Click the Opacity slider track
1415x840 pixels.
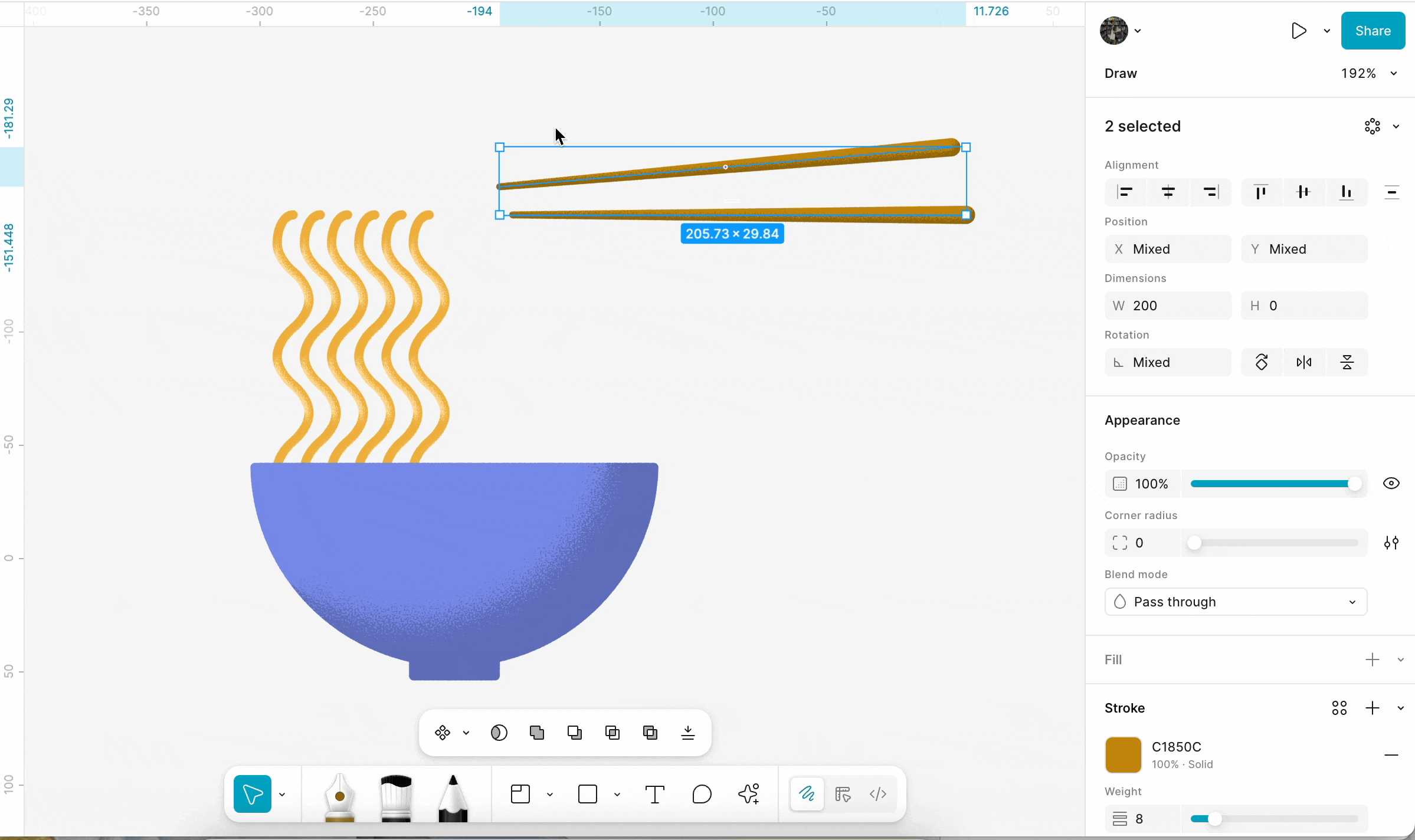click(x=1275, y=484)
